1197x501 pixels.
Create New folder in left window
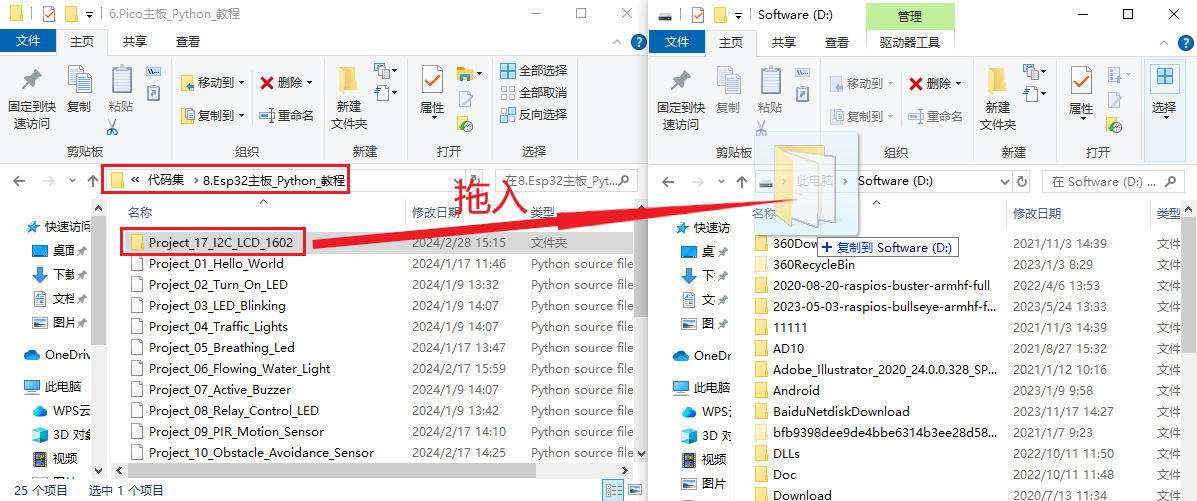(x=349, y=98)
